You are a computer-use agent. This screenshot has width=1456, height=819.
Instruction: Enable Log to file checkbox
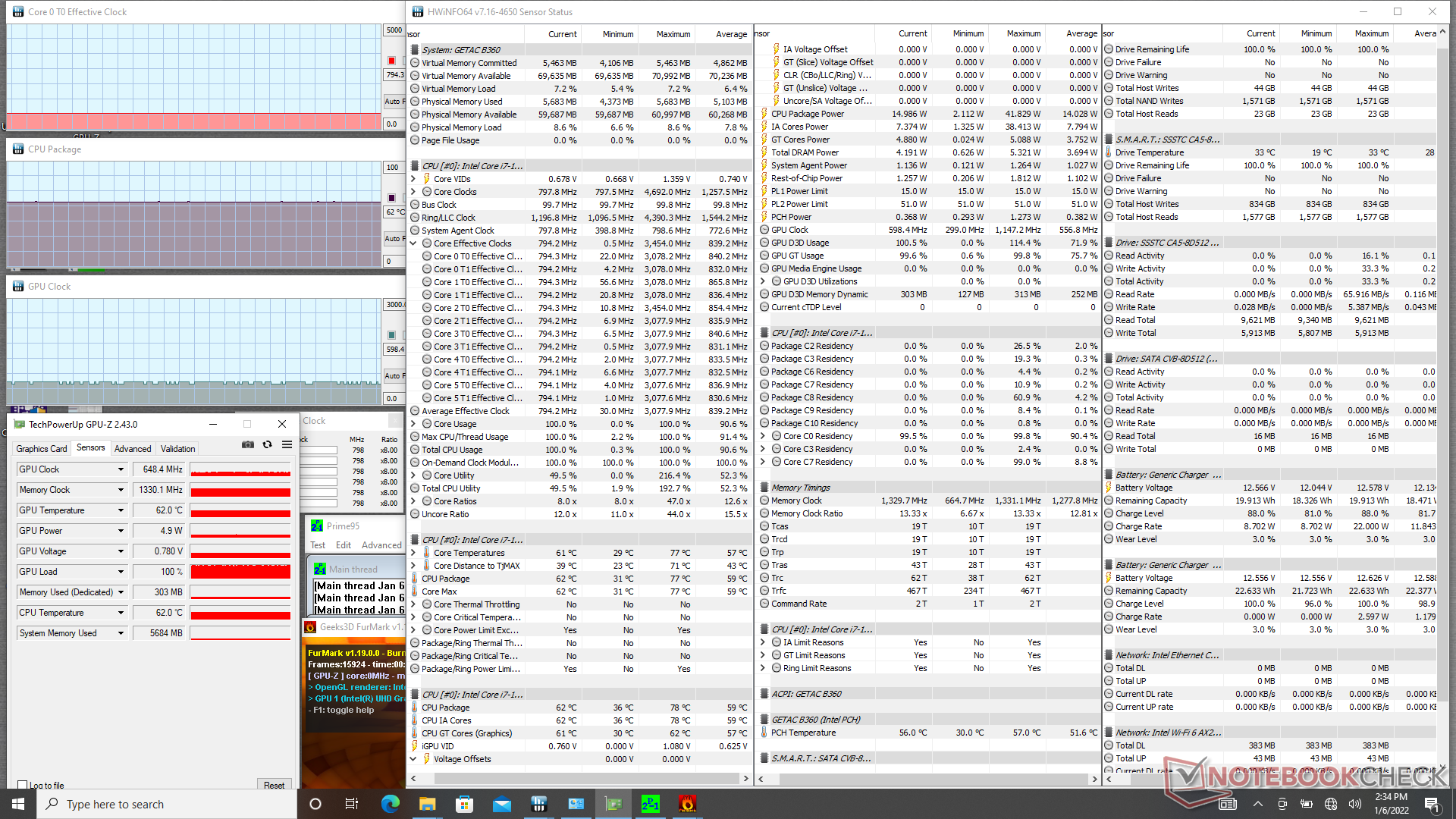tap(23, 786)
